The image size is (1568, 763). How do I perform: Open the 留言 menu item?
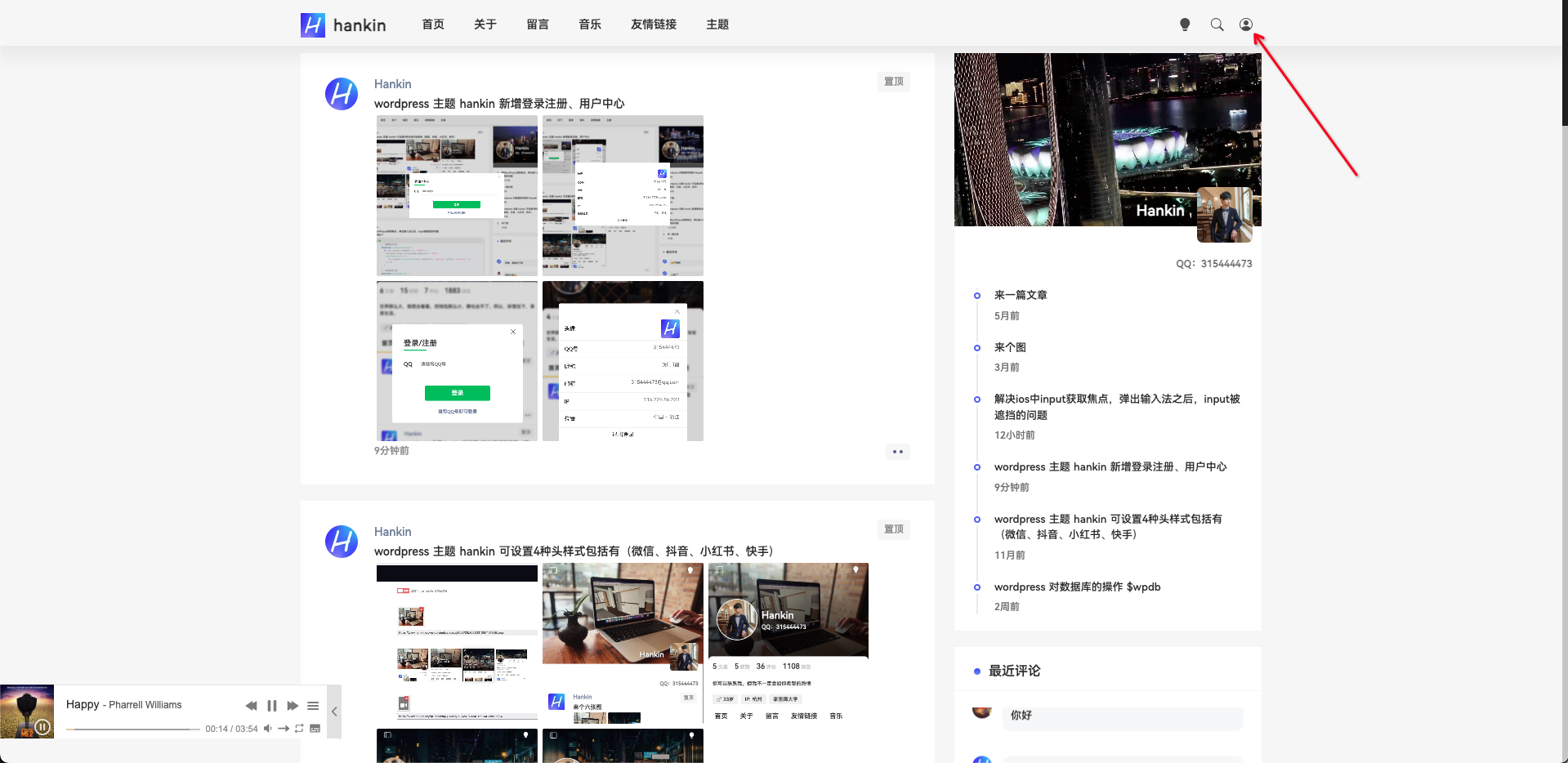click(x=538, y=25)
